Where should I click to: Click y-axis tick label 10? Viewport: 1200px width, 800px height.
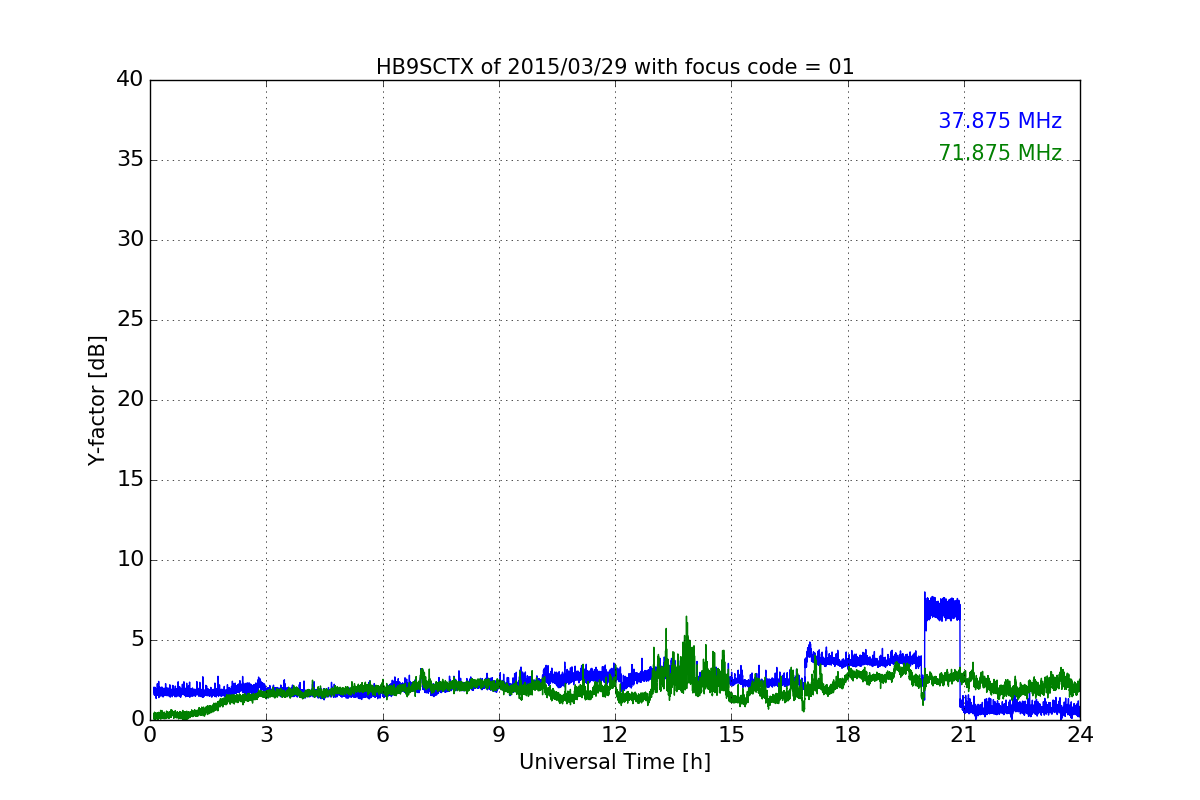pos(130,559)
